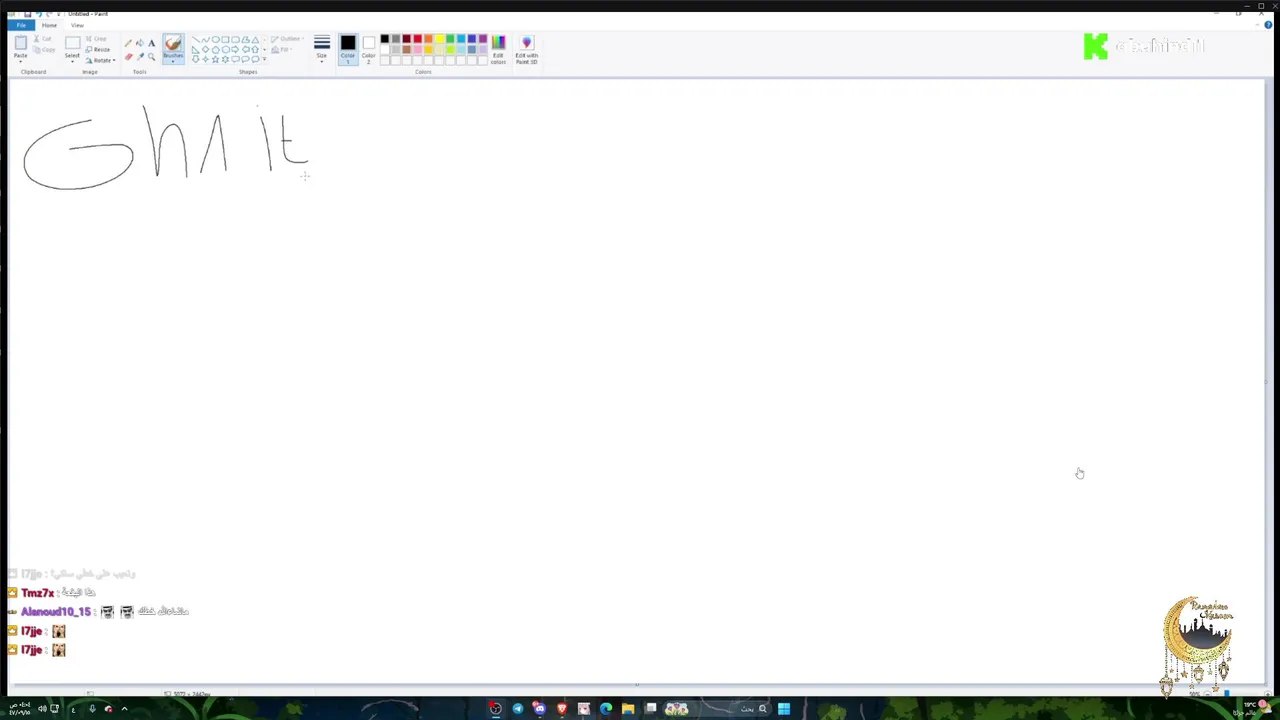Choose the Rounded rectangle shape
Screen dimensions: 1280x720
235,39
